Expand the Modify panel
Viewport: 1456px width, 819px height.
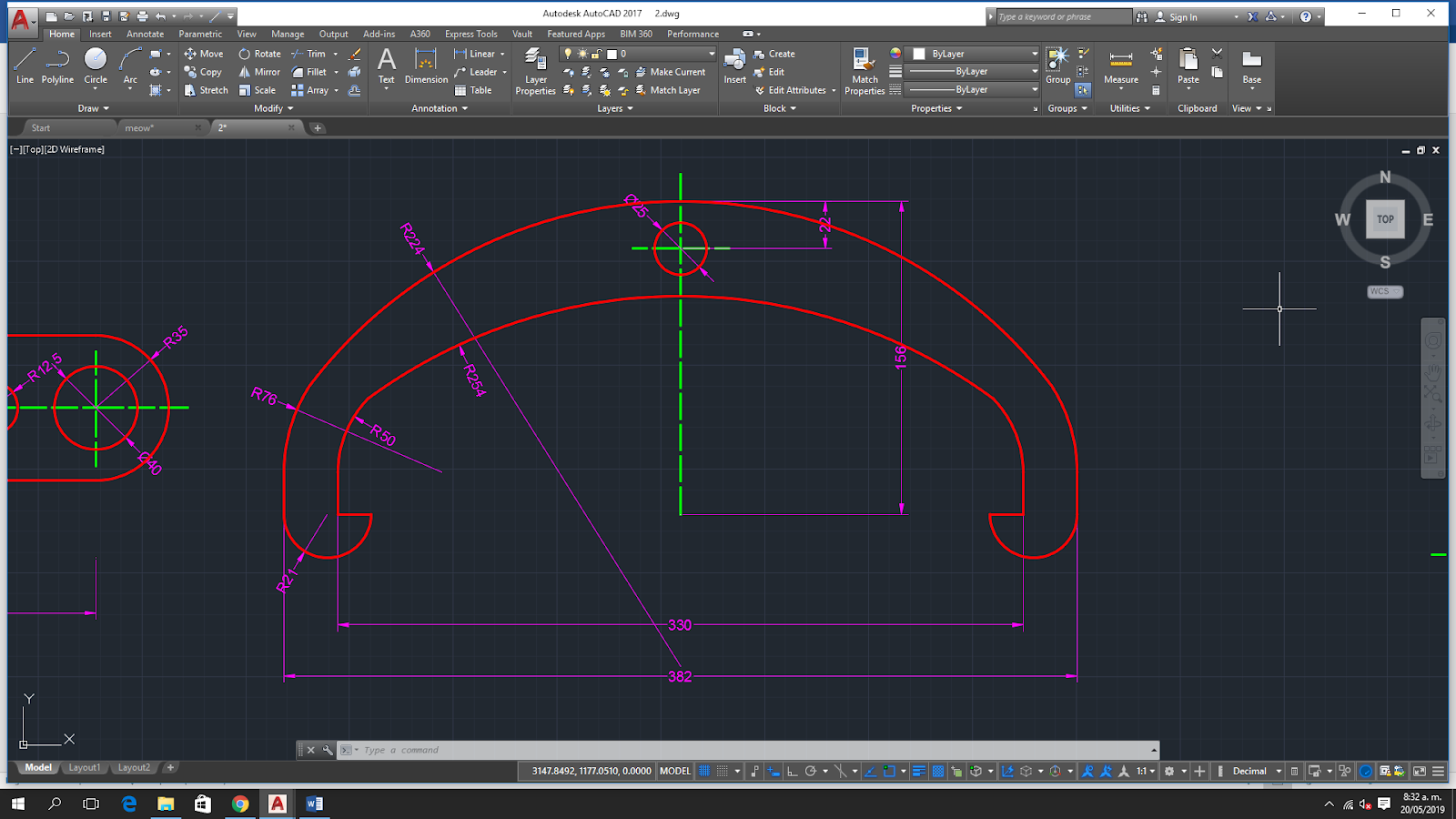(272, 108)
